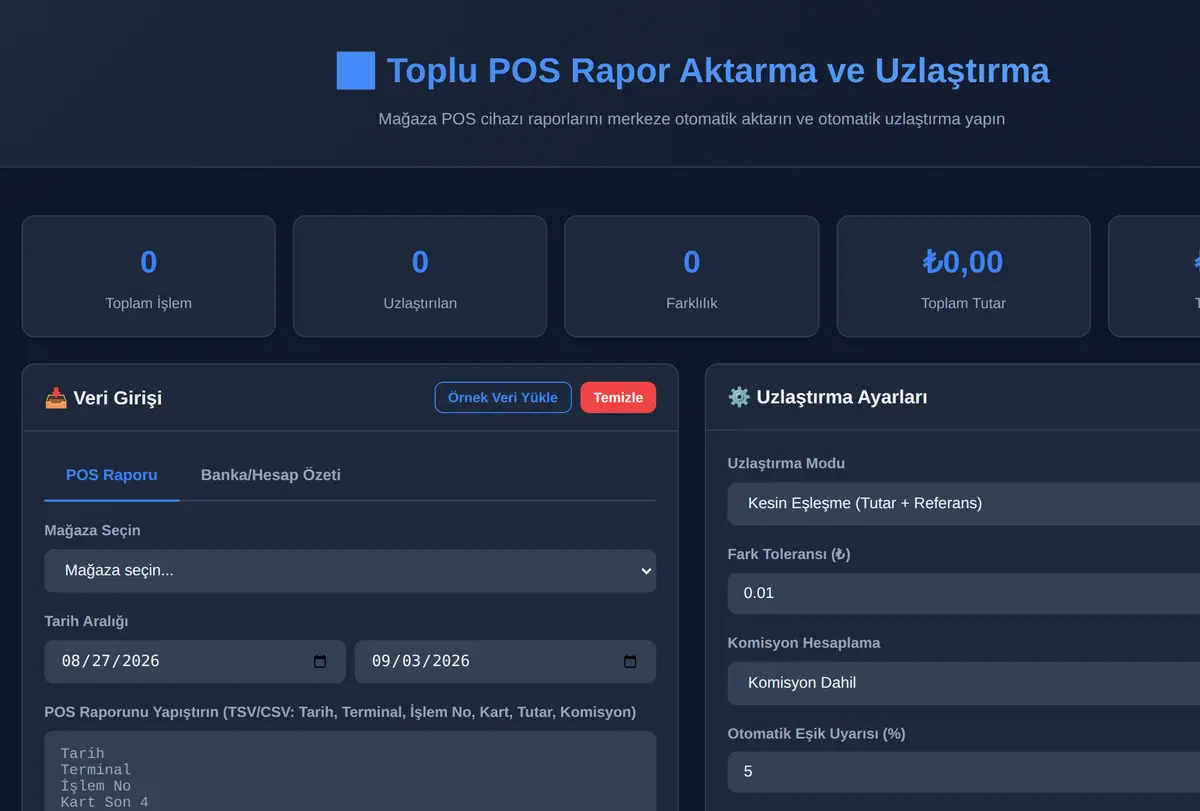Click the 'Tarih Aralığı' label

[x=87, y=621]
